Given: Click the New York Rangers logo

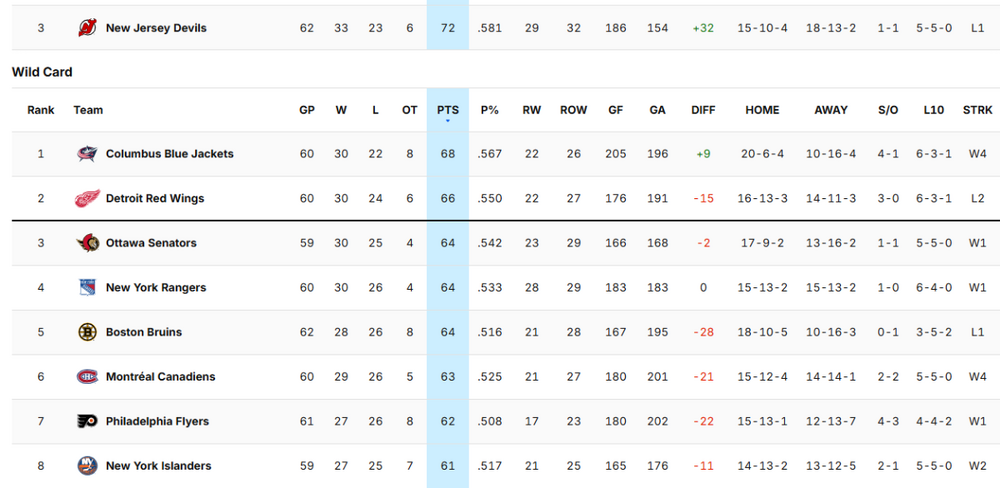Looking at the screenshot, I should tap(88, 287).
